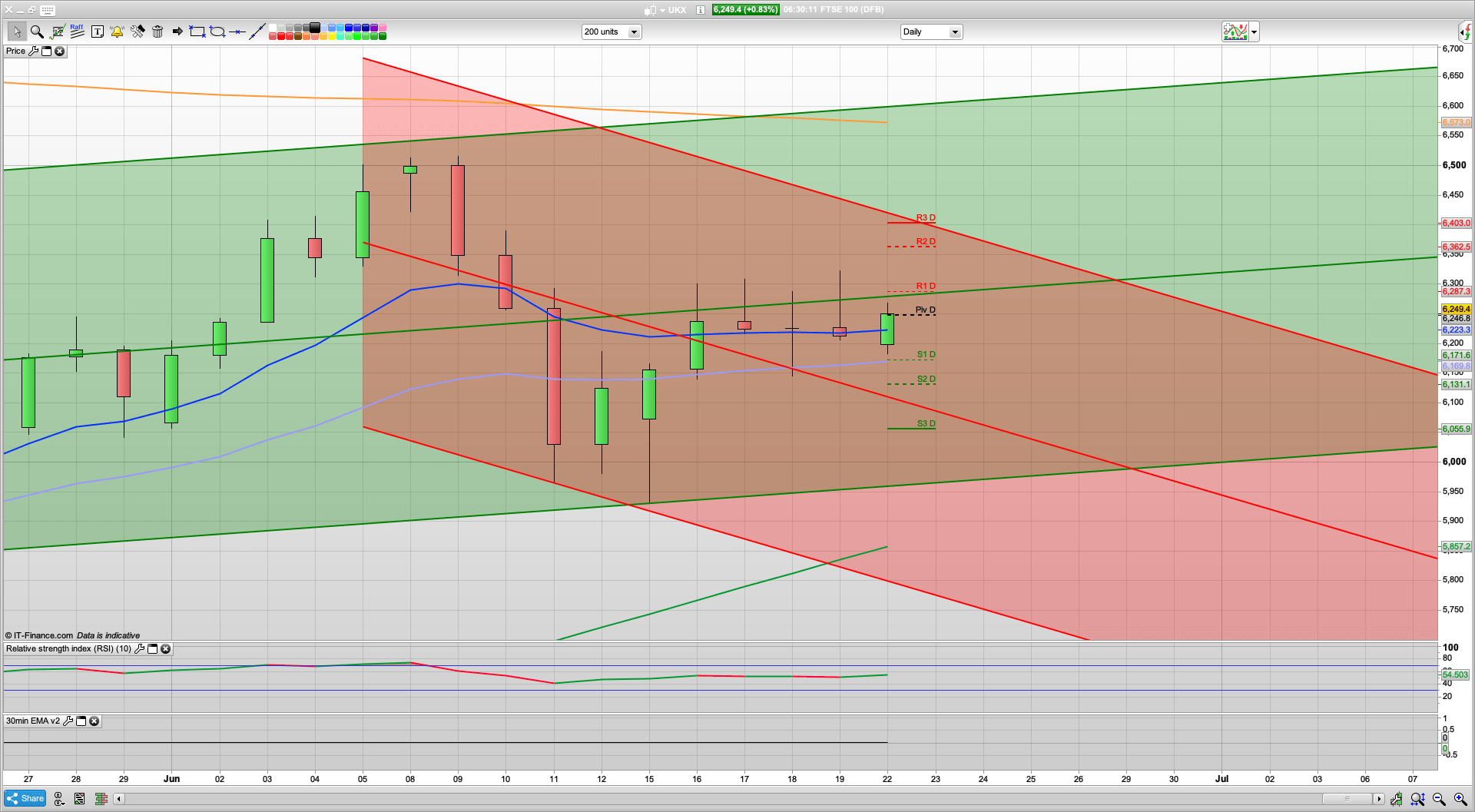Select the rectangle drawing tool
The height and width of the screenshot is (812, 1475).
pyautogui.click(x=197, y=31)
